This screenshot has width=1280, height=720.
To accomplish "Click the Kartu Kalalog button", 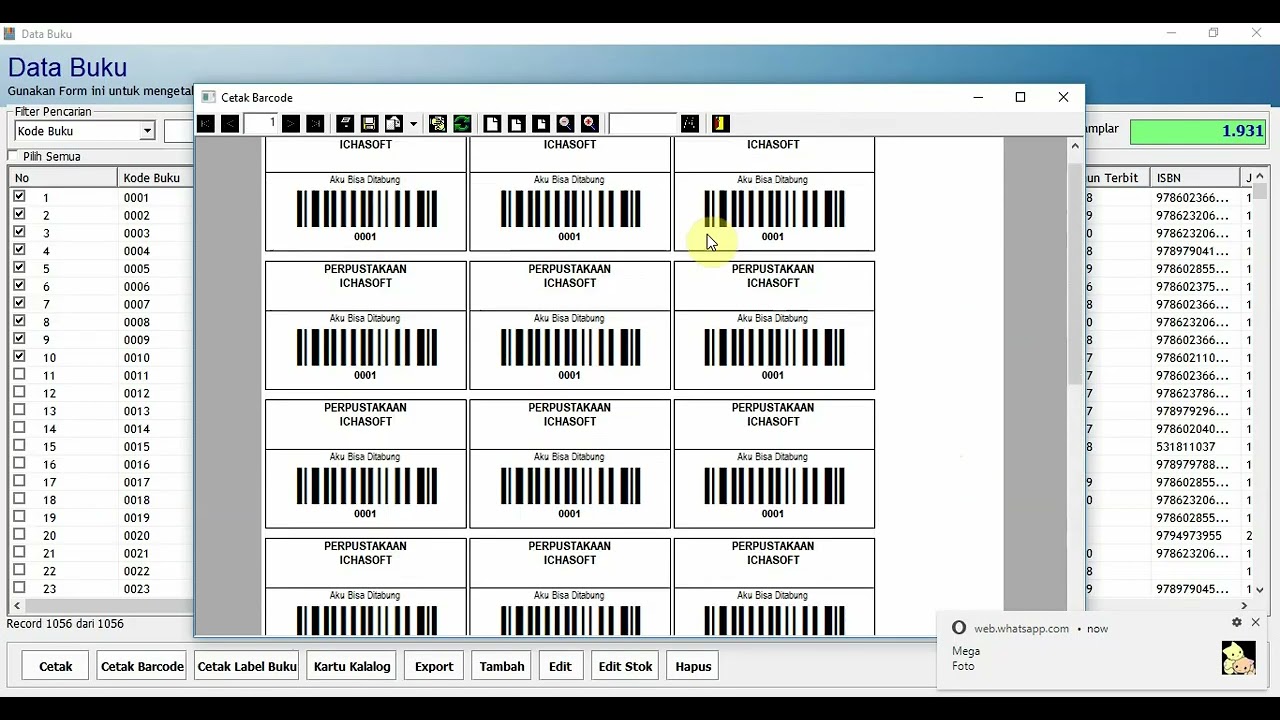I will (352, 666).
